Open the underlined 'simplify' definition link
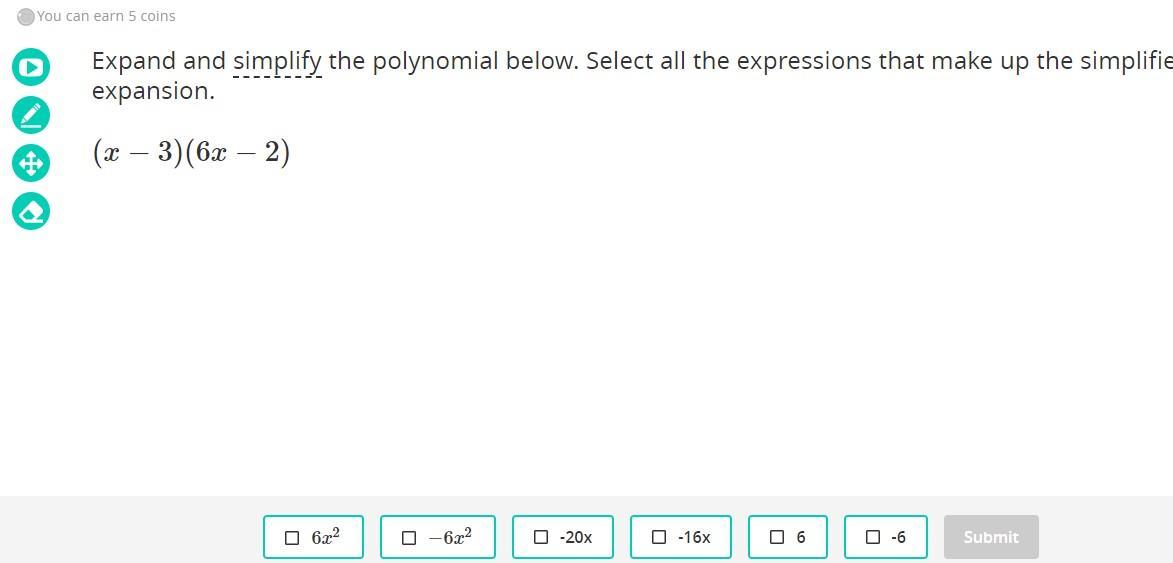This screenshot has height=563, width=1173. (277, 61)
